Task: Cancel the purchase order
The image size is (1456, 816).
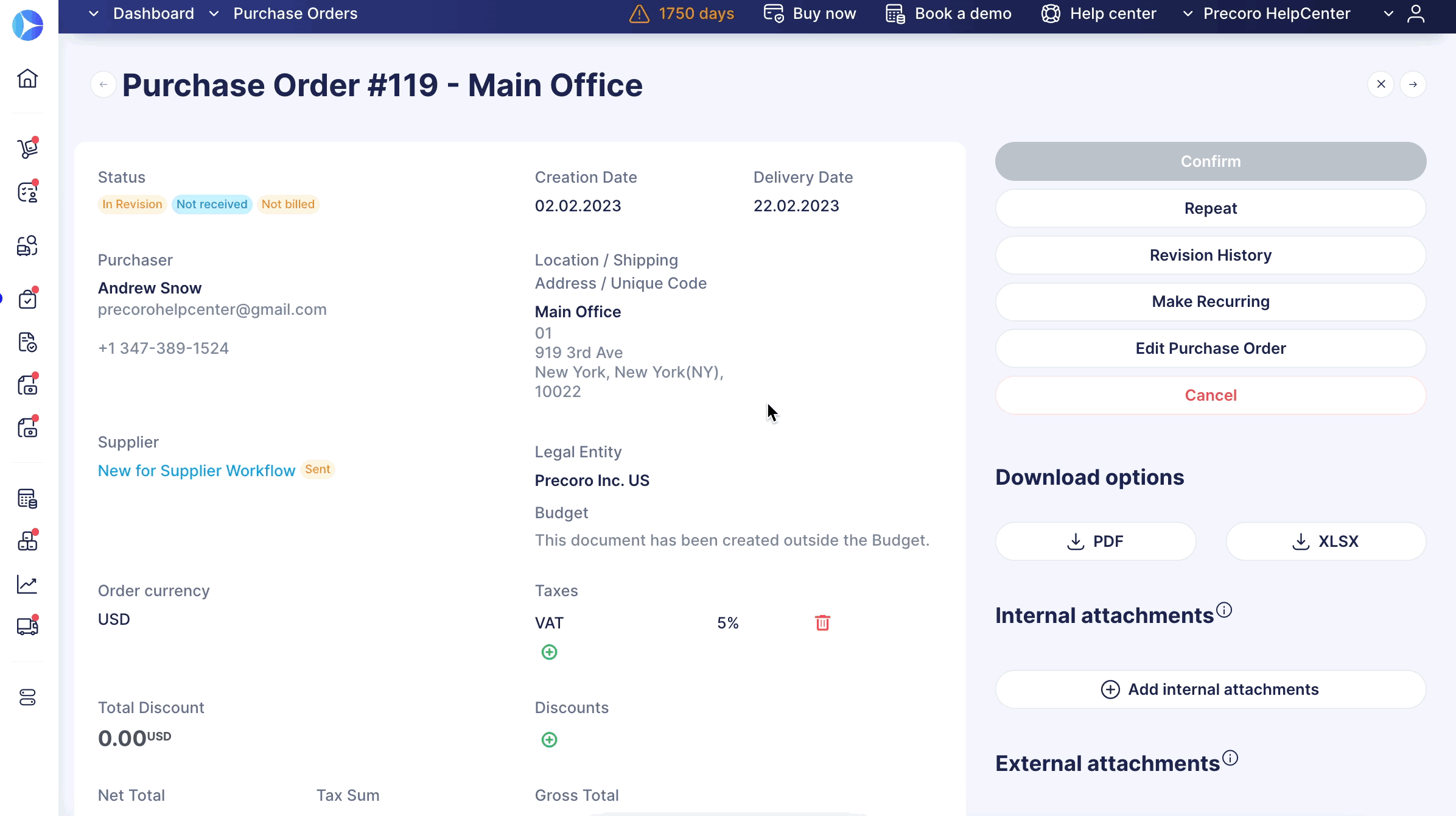Action: [x=1210, y=395]
